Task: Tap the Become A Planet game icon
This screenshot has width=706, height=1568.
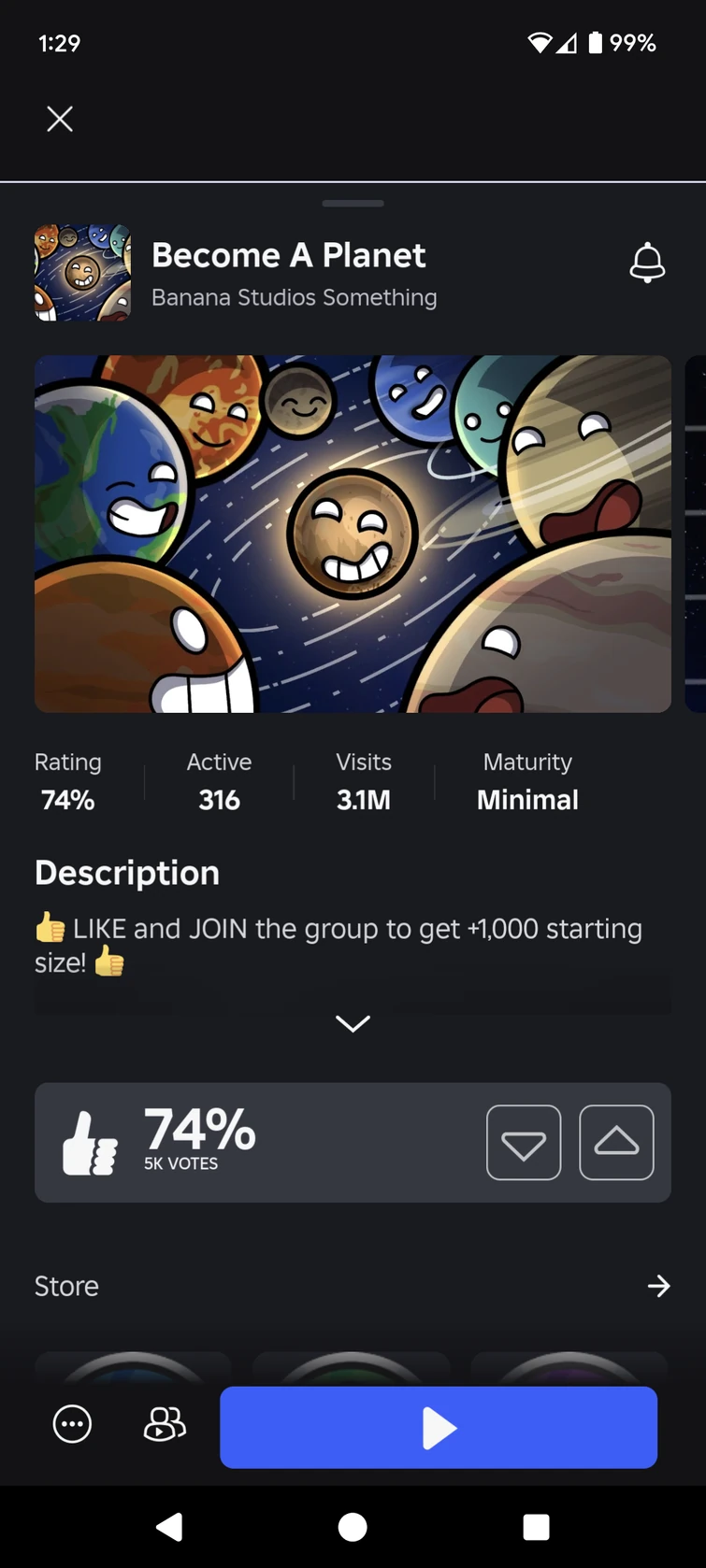Action: coord(82,273)
